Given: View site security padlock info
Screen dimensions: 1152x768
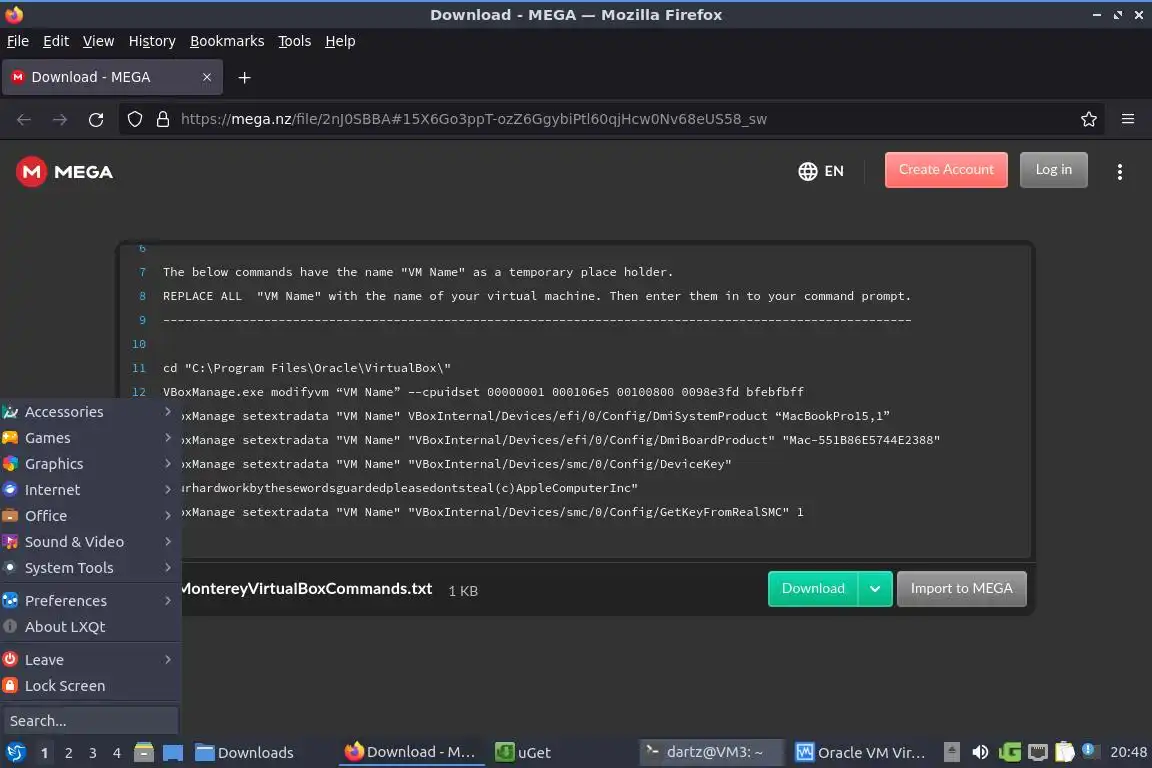Looking at the screenshot, I should click(163, 119).
